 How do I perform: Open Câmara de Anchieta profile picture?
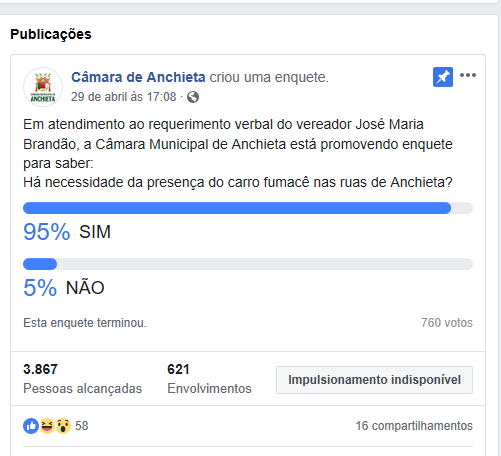point(43,87)
